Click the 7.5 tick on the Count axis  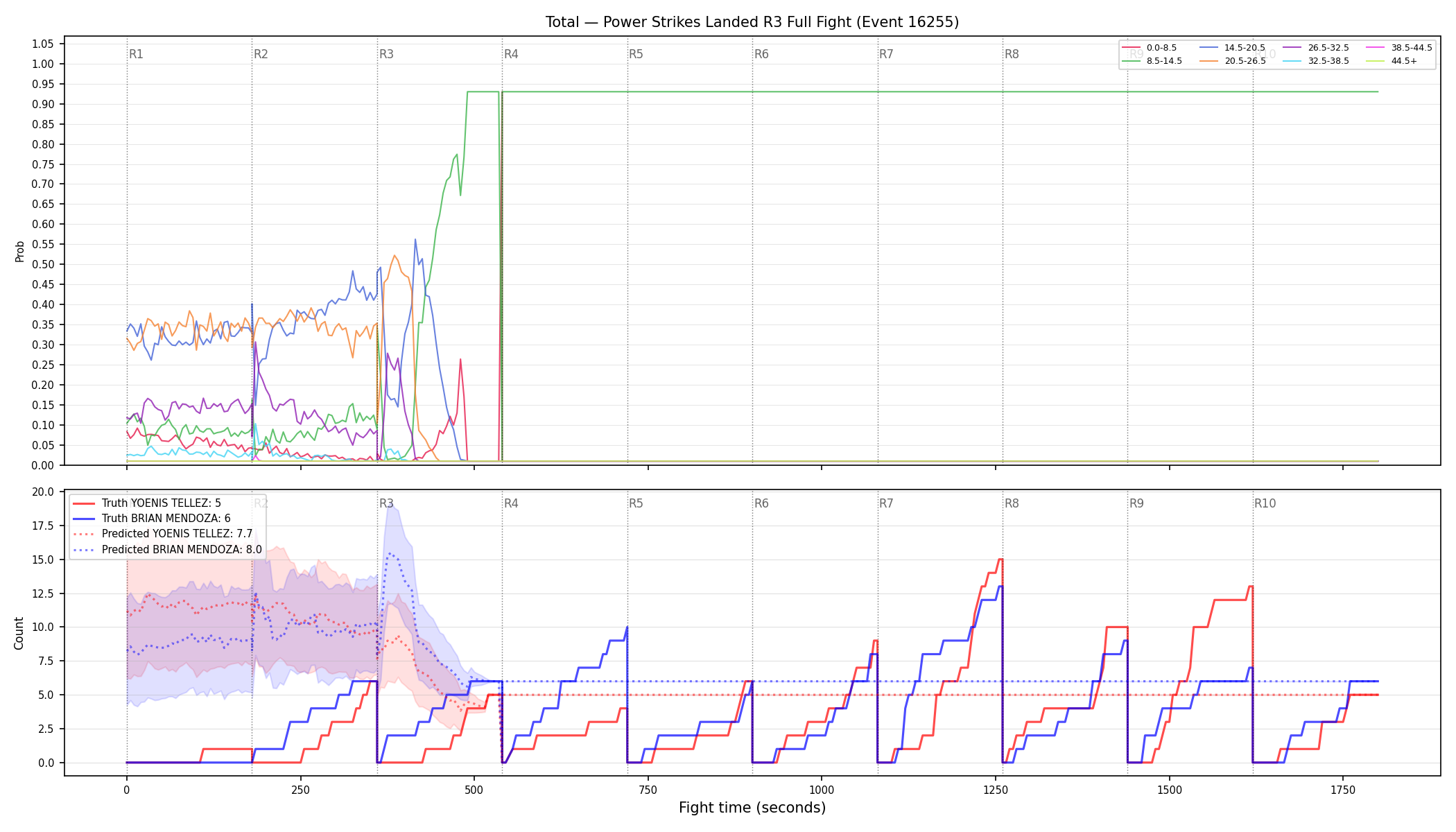[x=46, y=661]
